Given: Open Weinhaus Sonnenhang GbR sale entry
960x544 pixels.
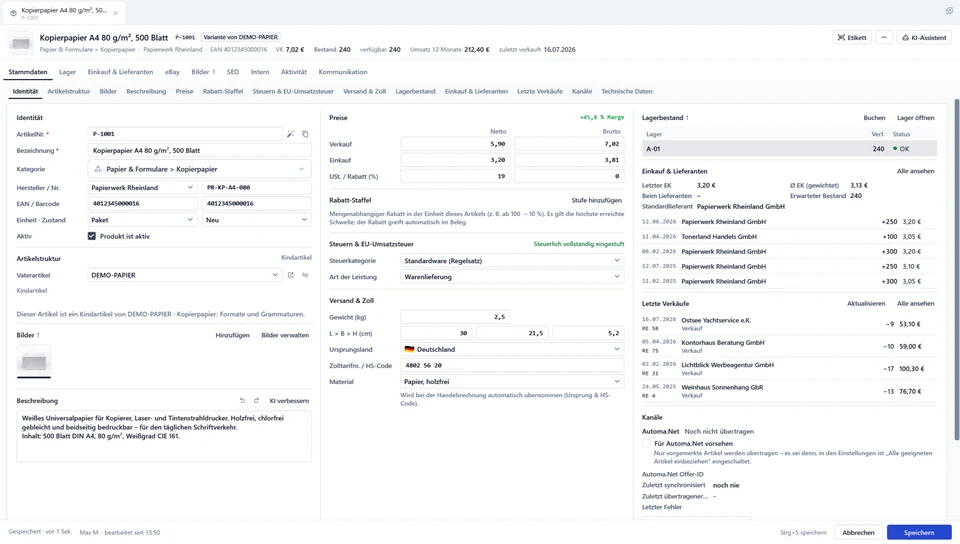Looking at the screenshot, I should tap(789, 391).
